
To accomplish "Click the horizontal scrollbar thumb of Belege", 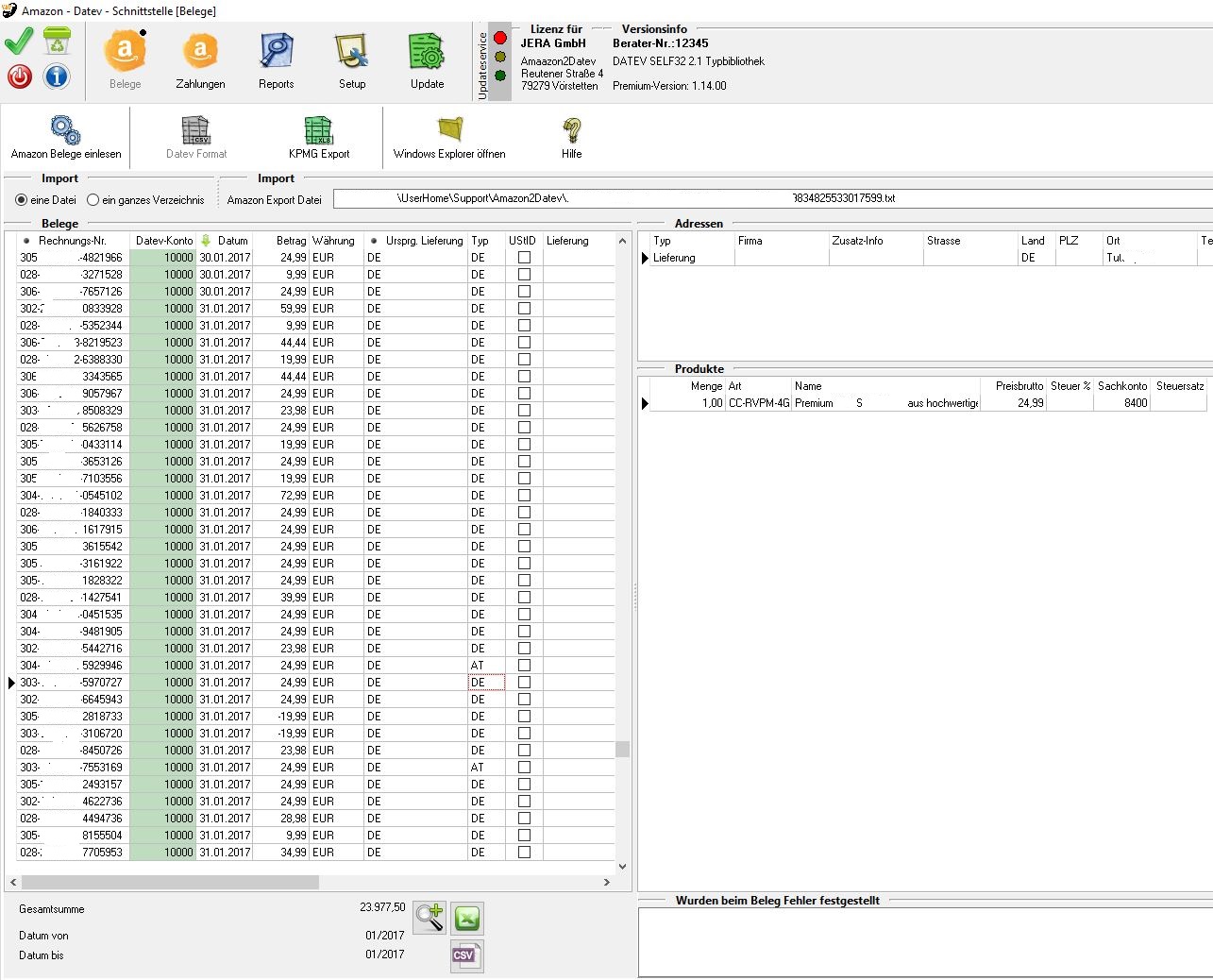I will coord(170,883).
